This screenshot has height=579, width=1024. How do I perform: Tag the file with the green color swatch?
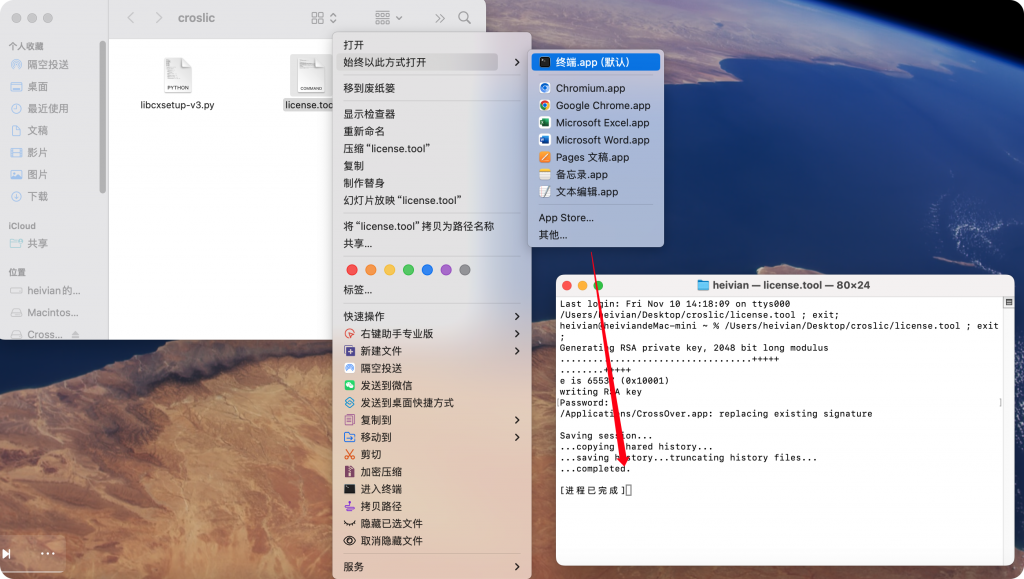pyautogui.click(x=406, y=269)
